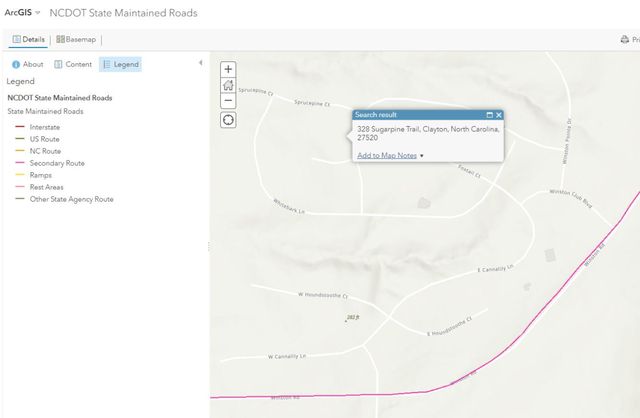Click the About info icon
The height and width of the screenshot is (418, 640).
tap(16, 64)
